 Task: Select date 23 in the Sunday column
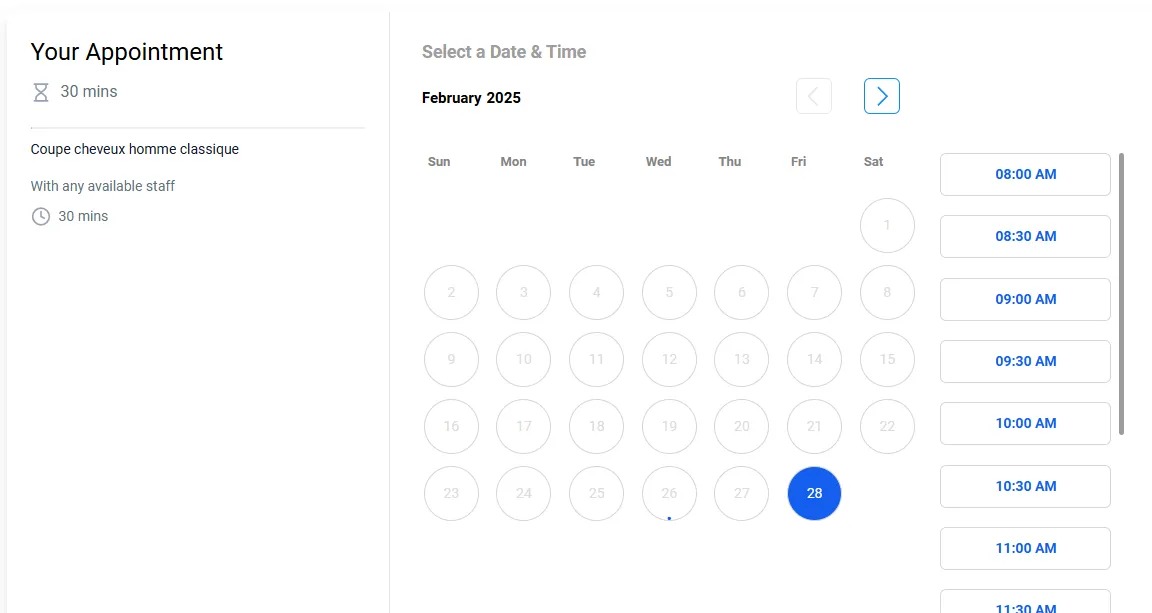click(451, 493)
